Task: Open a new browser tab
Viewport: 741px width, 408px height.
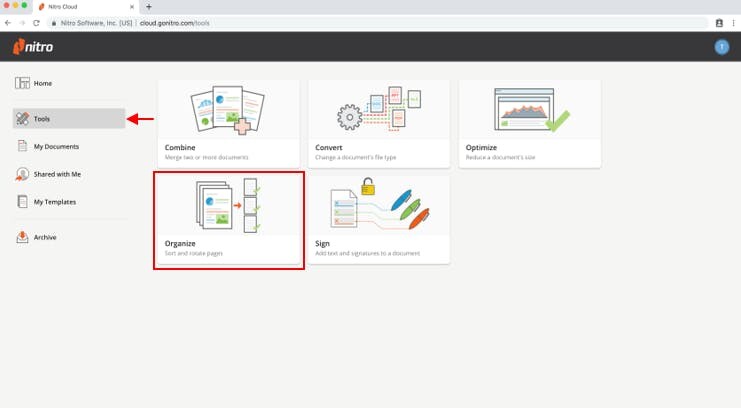Action: [x=149, y=7]
